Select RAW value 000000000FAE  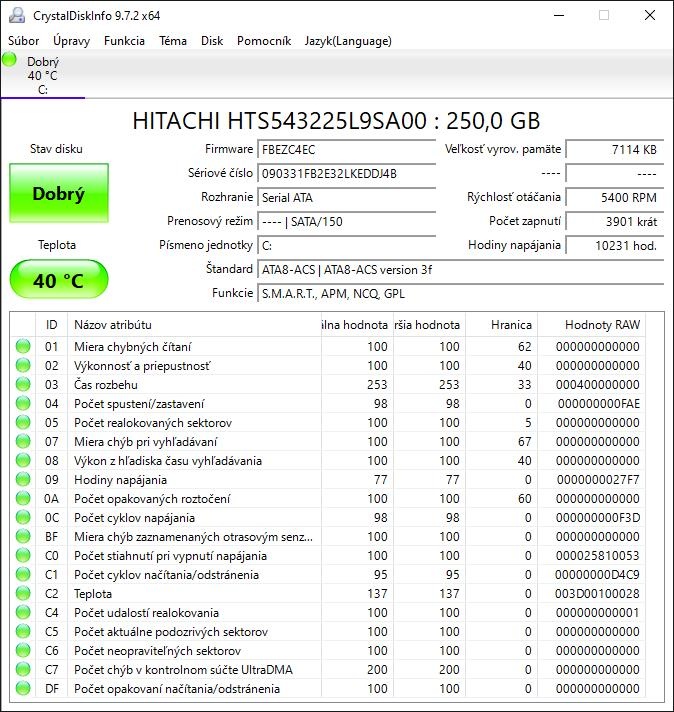(599, 404)
